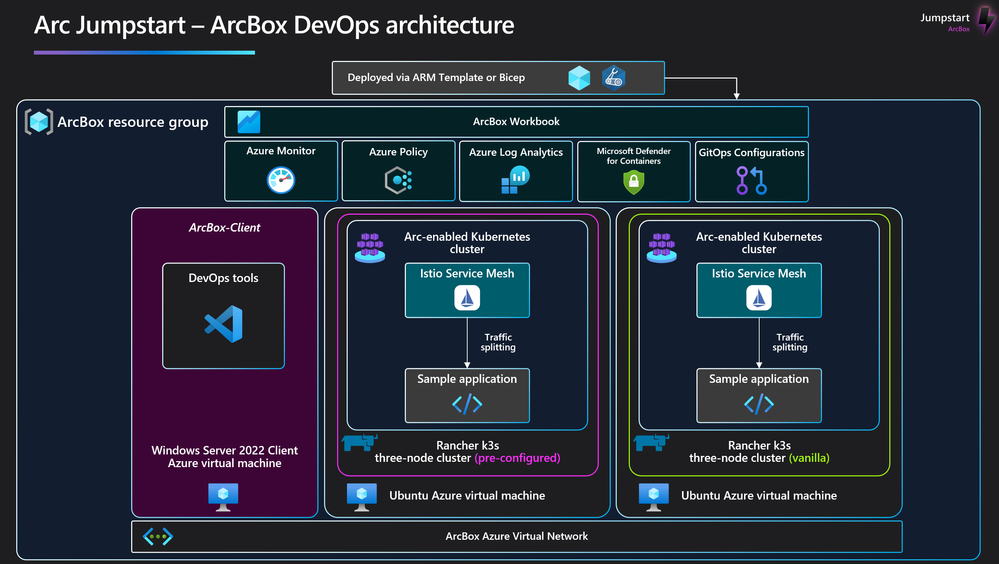Image resolution: width=999 pixels, height=564 pixels.
Task: Click the Windows Server client VM monitor icon
Action: click(x=223, y=497)
